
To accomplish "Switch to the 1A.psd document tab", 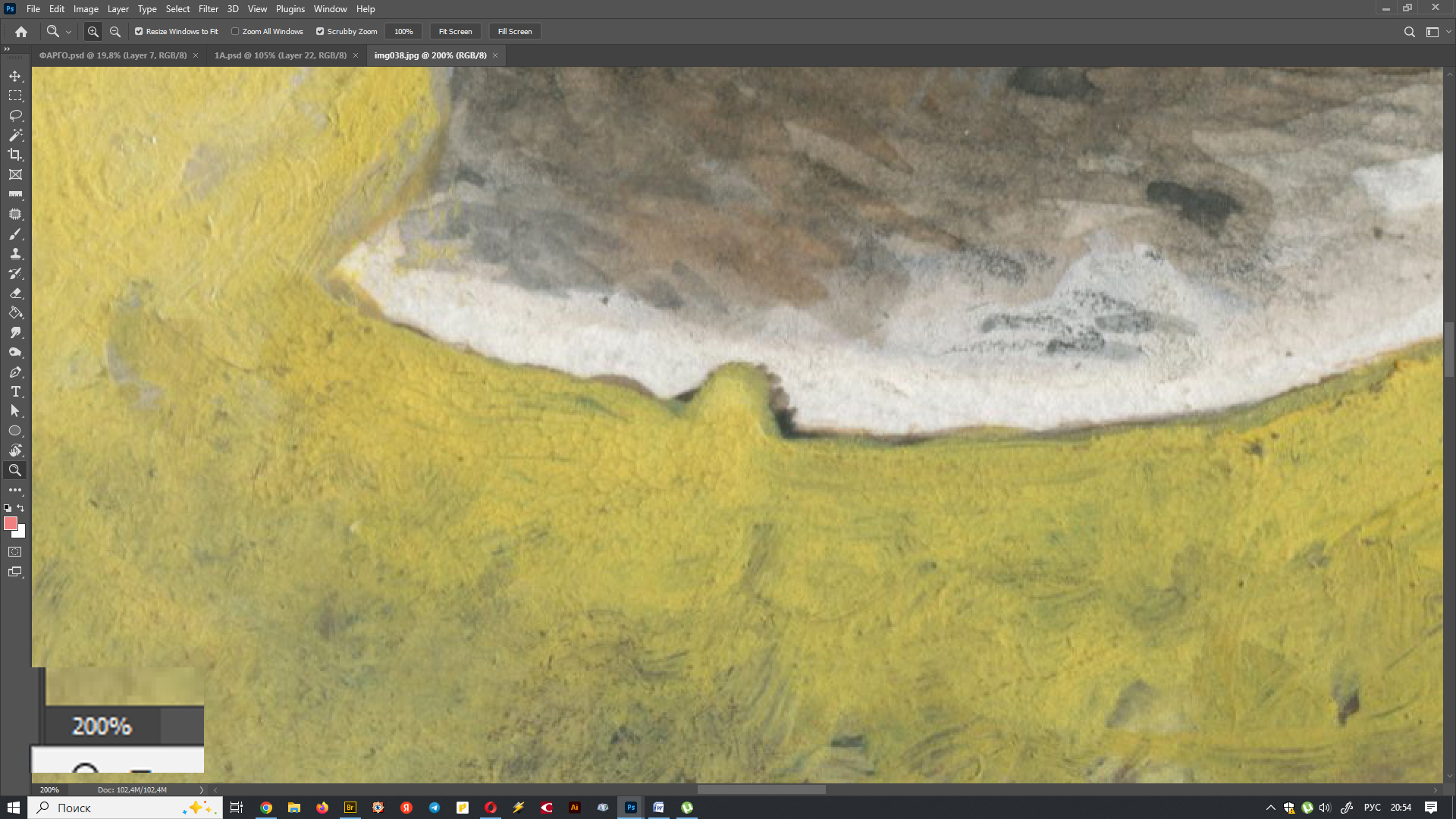I will pyautogui.click(x=280, y=55).
